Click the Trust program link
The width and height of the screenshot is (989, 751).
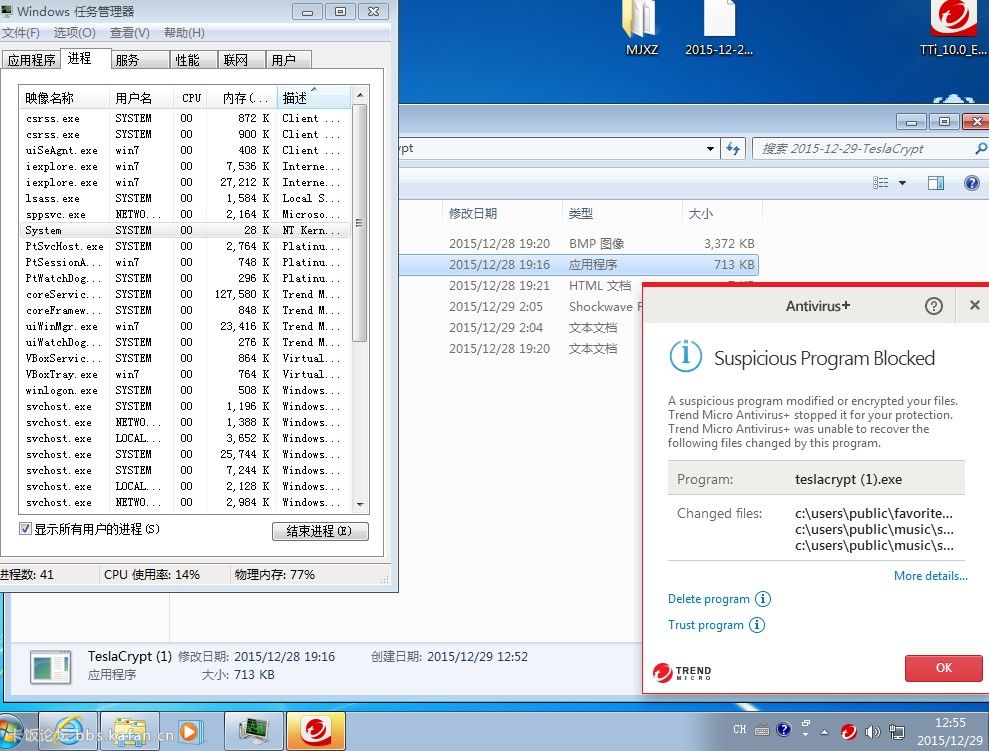tap(706, 625)
